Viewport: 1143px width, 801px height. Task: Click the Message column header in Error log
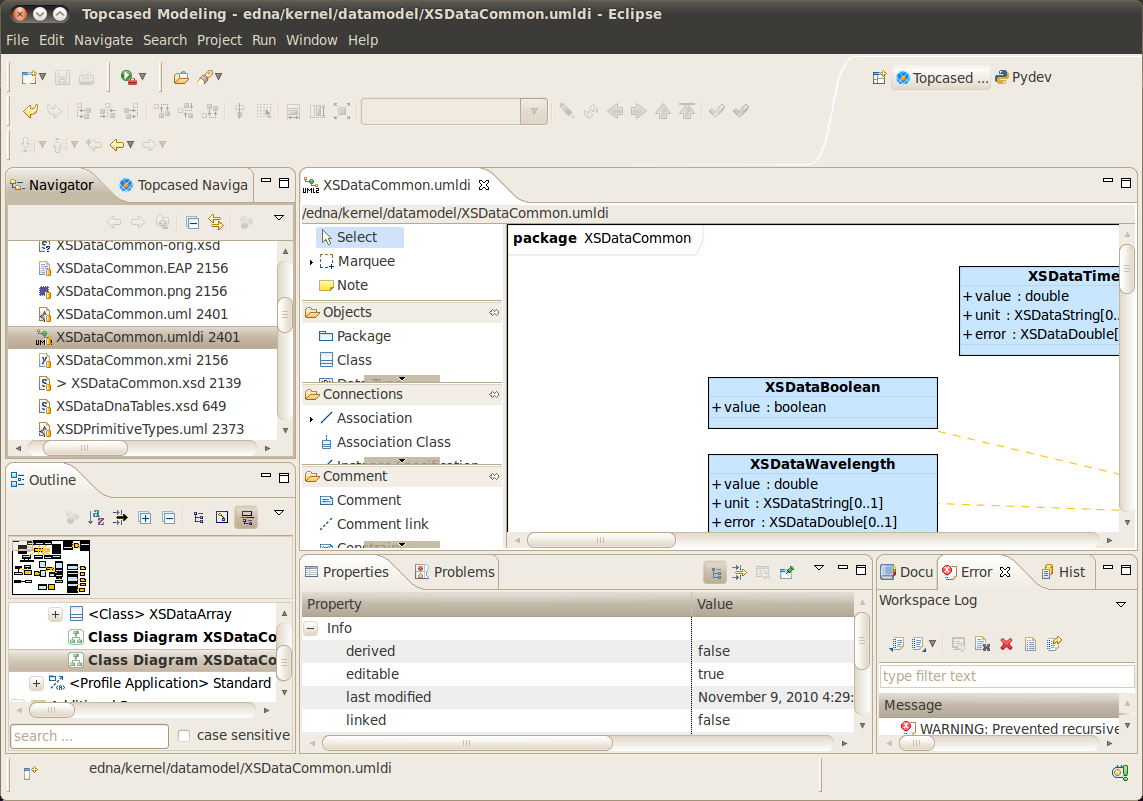pyautogui.click(x=1000, y=705)
